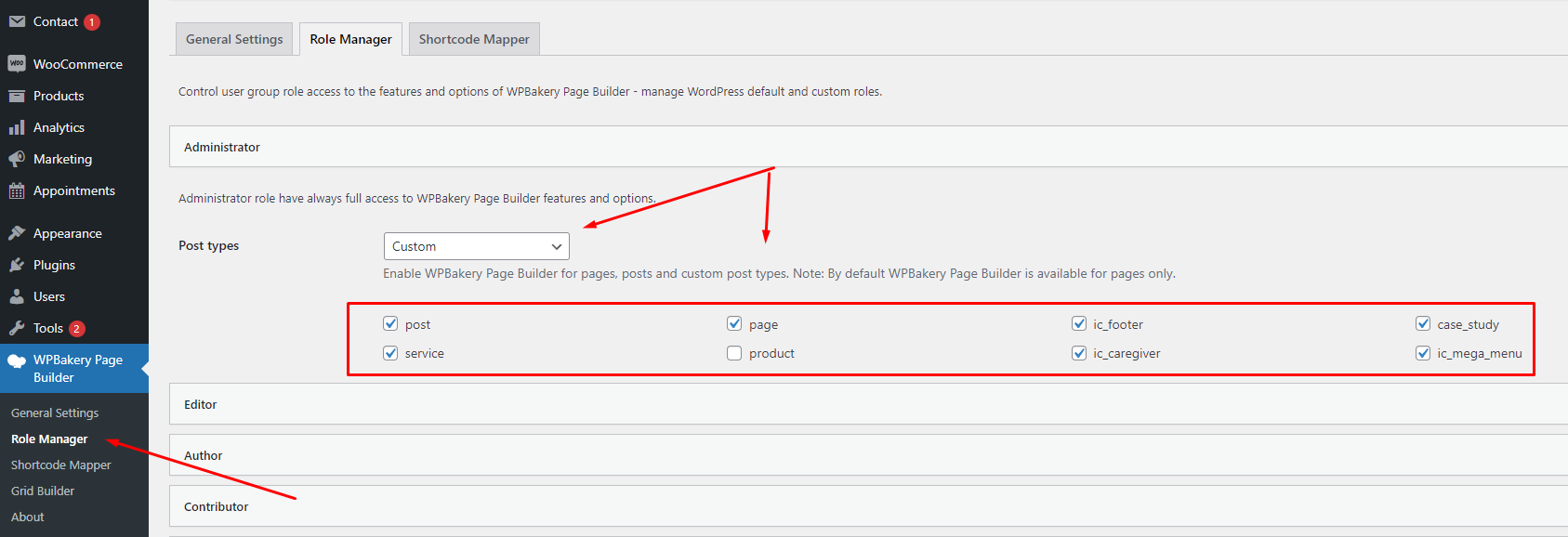This screenshot has height=537, width=1568.
Task: Open Grid Builder in sidebar submenu
Action: [x=43, y=491]
